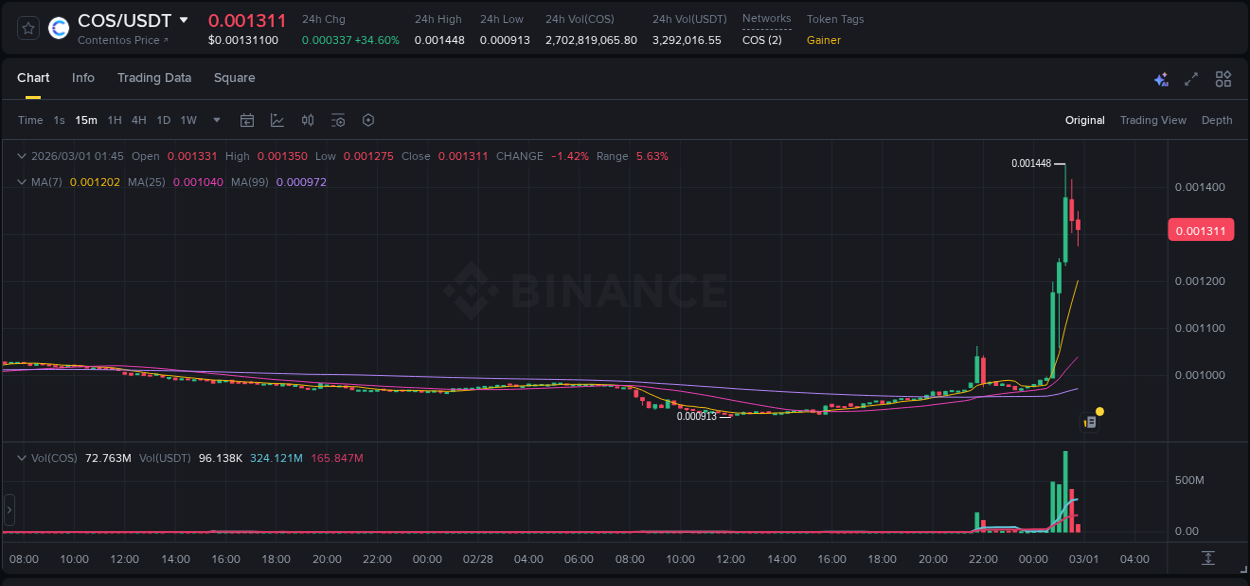Open the date range calendar picker
The width and height of the screenshot is (1250, 586).
(x=247, y=120)
